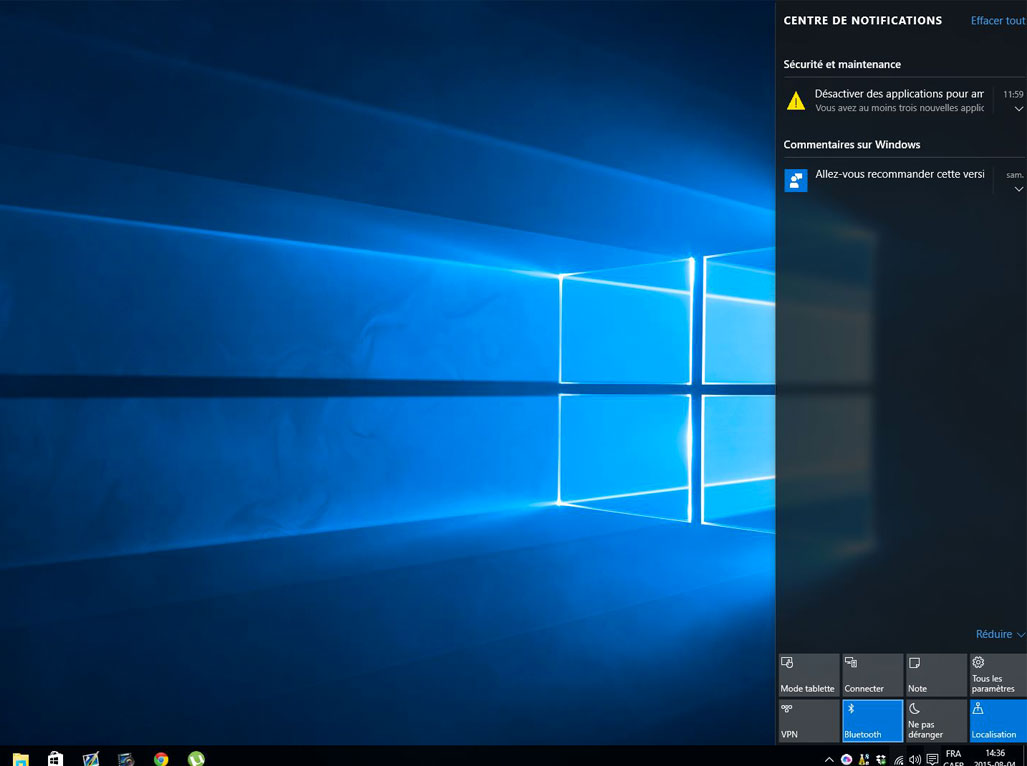The height and width of the screenshot is (766, 1027).
Task: Open the Wi-Fi network tray icon
Action: (899, 759)
